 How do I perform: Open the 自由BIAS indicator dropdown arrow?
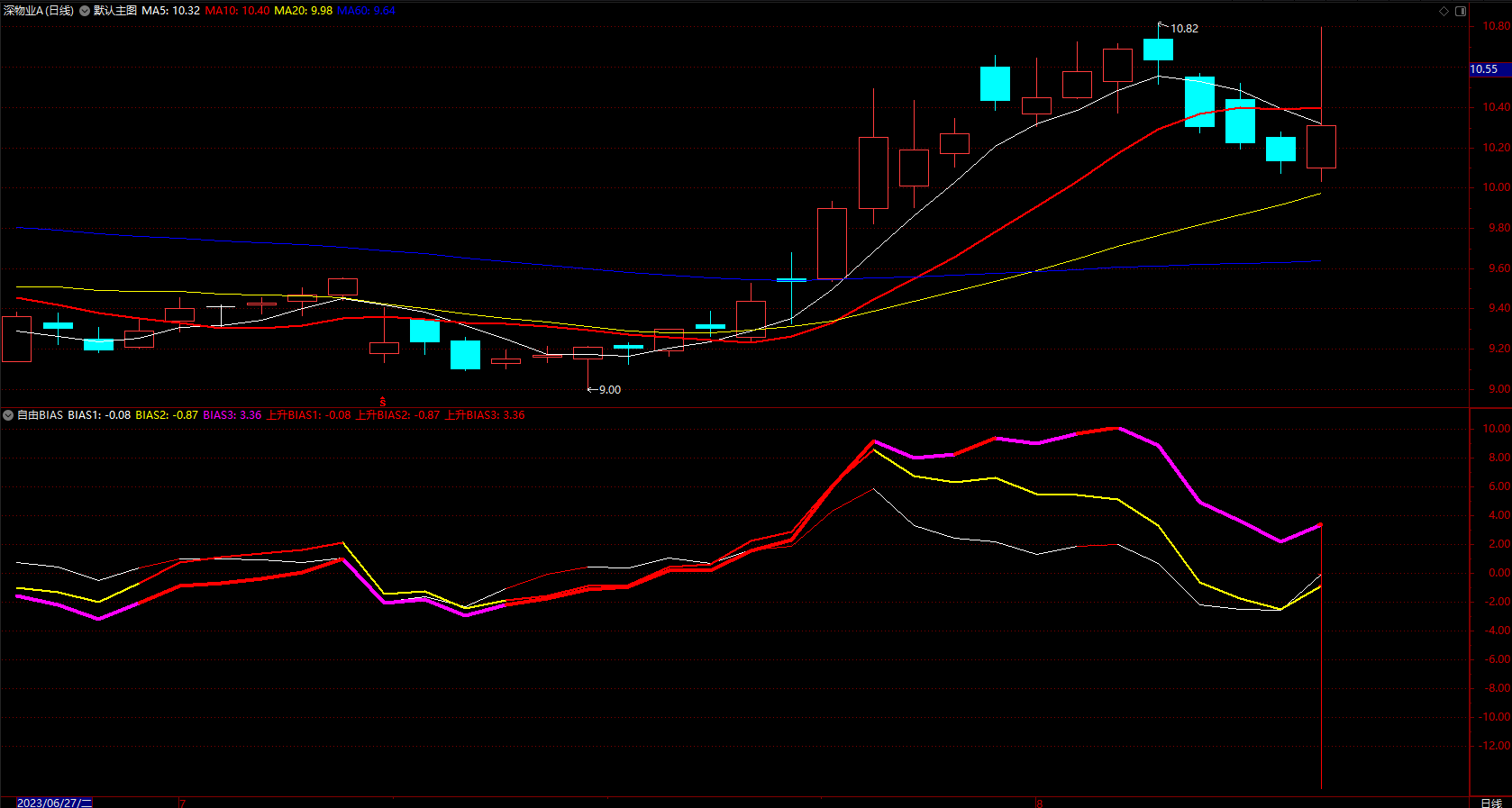[x=8, y=415]
